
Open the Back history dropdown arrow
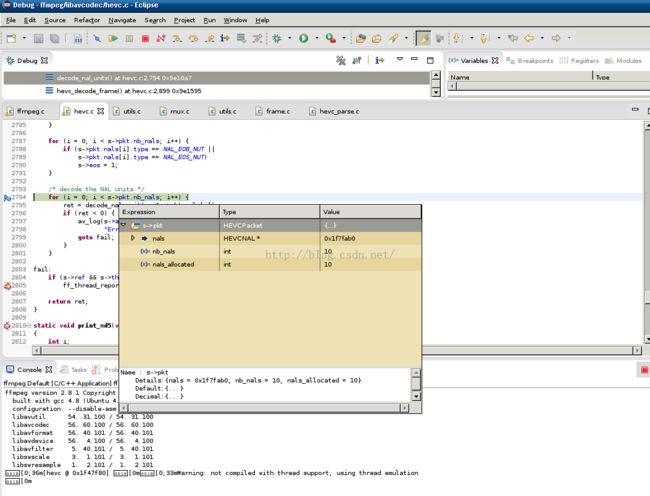[542, 38]
